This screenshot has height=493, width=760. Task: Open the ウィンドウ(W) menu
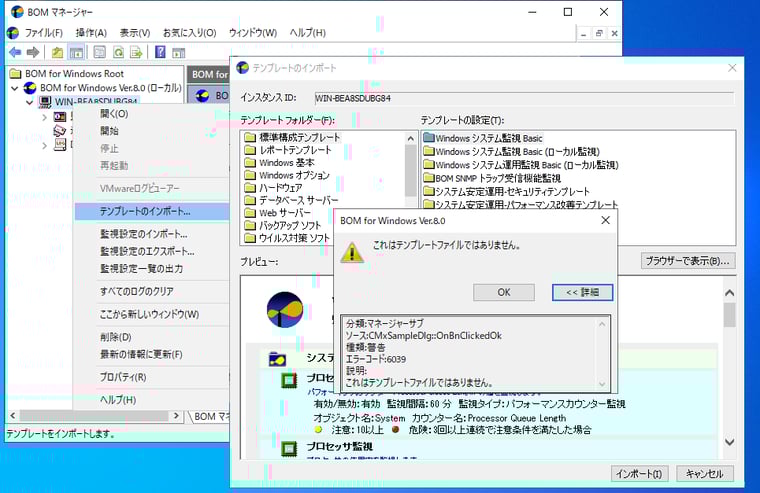pyautogui.click(x=253, y=33)
